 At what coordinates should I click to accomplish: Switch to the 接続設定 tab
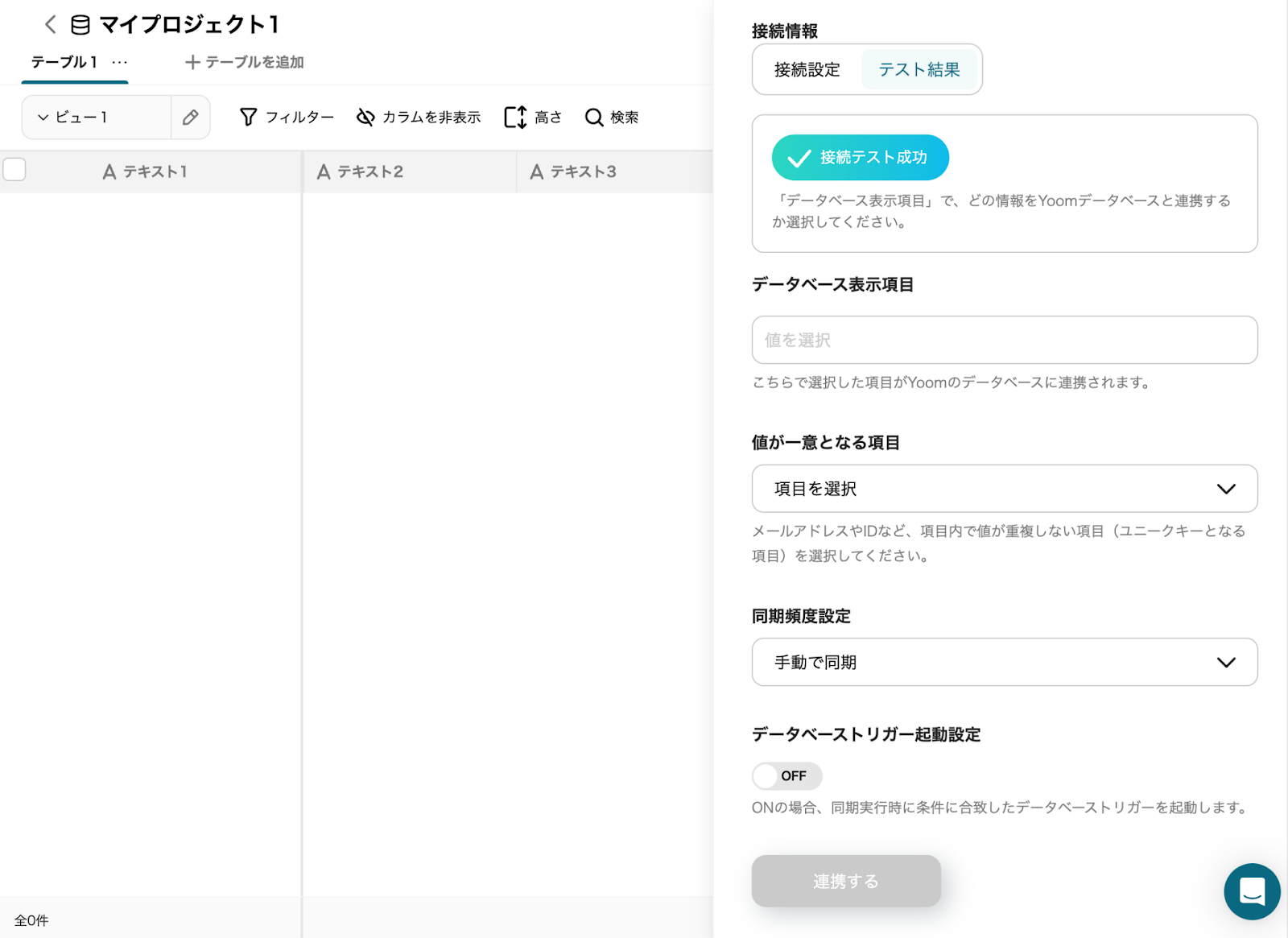[807, 70]
